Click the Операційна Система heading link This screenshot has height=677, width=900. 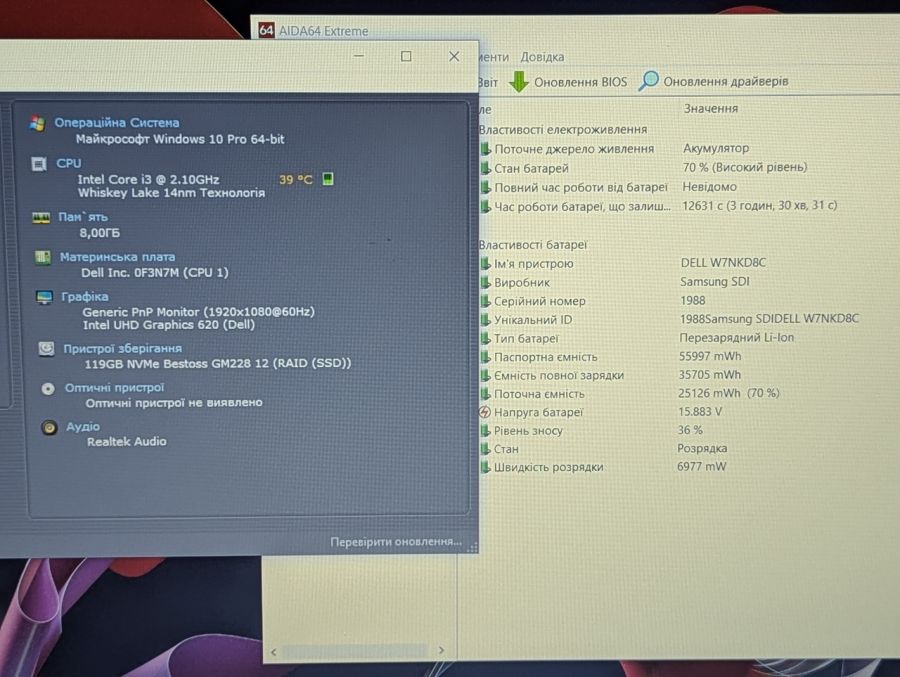117,122
